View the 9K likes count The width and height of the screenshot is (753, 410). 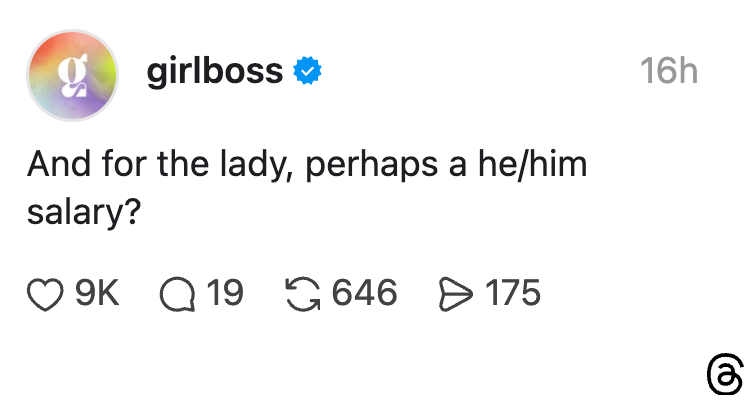[x=98, y=293]
